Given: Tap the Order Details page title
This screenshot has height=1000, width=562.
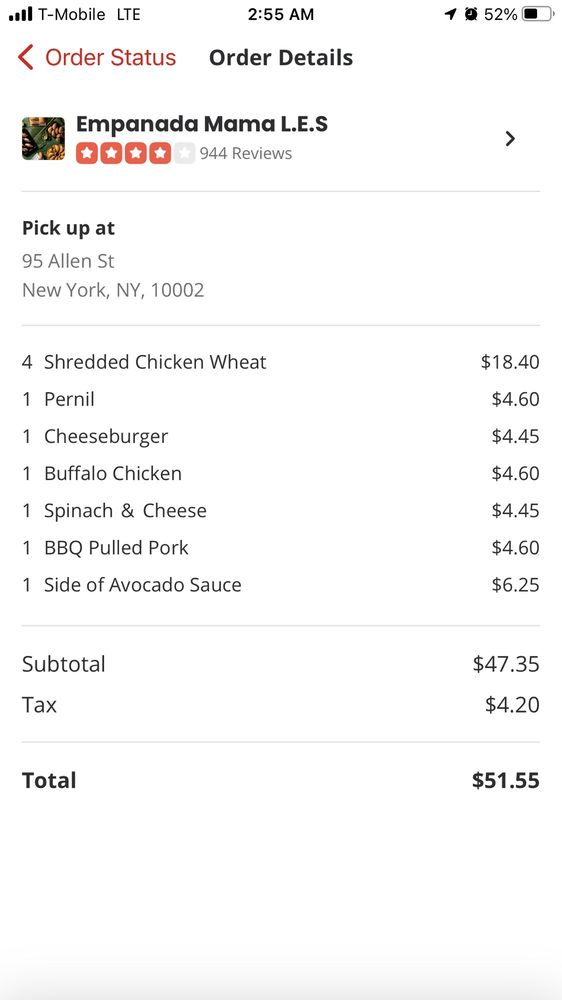Looking at the screenshot, I should tap(281, 57).
